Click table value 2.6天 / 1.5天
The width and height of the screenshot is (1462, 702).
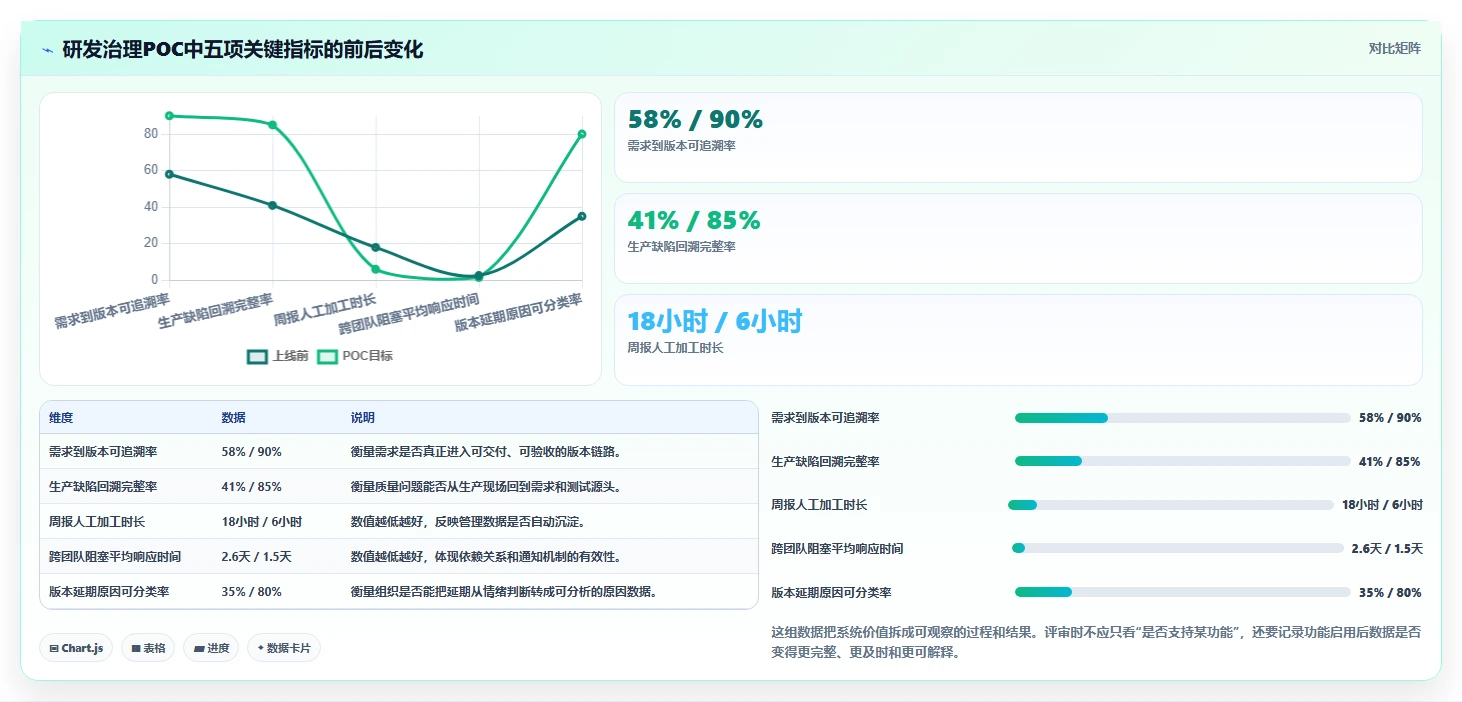click(255, 557)
